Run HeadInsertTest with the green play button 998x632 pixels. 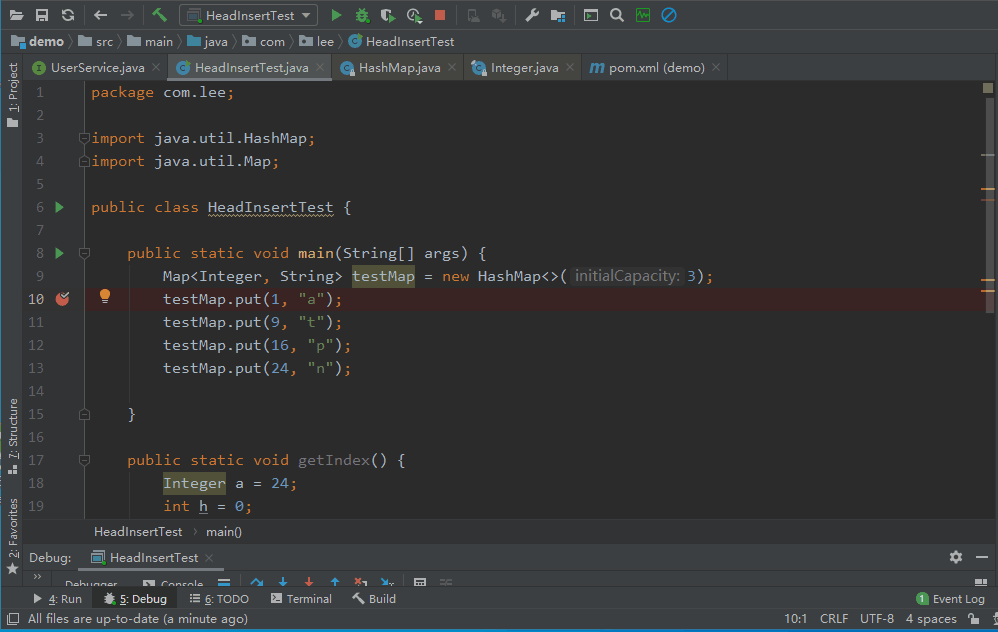pos(336,15)
